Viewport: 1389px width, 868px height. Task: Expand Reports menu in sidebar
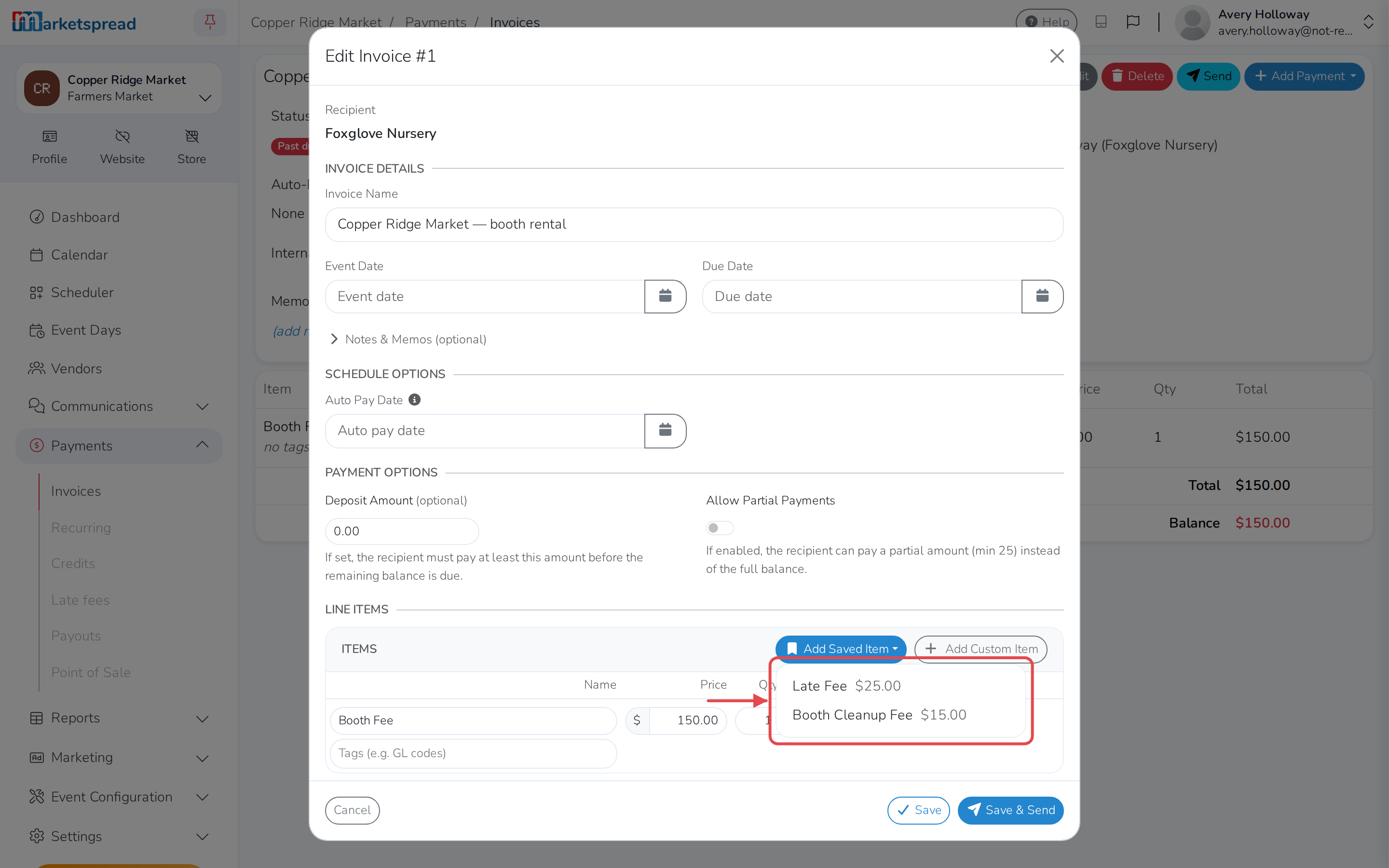120,718
